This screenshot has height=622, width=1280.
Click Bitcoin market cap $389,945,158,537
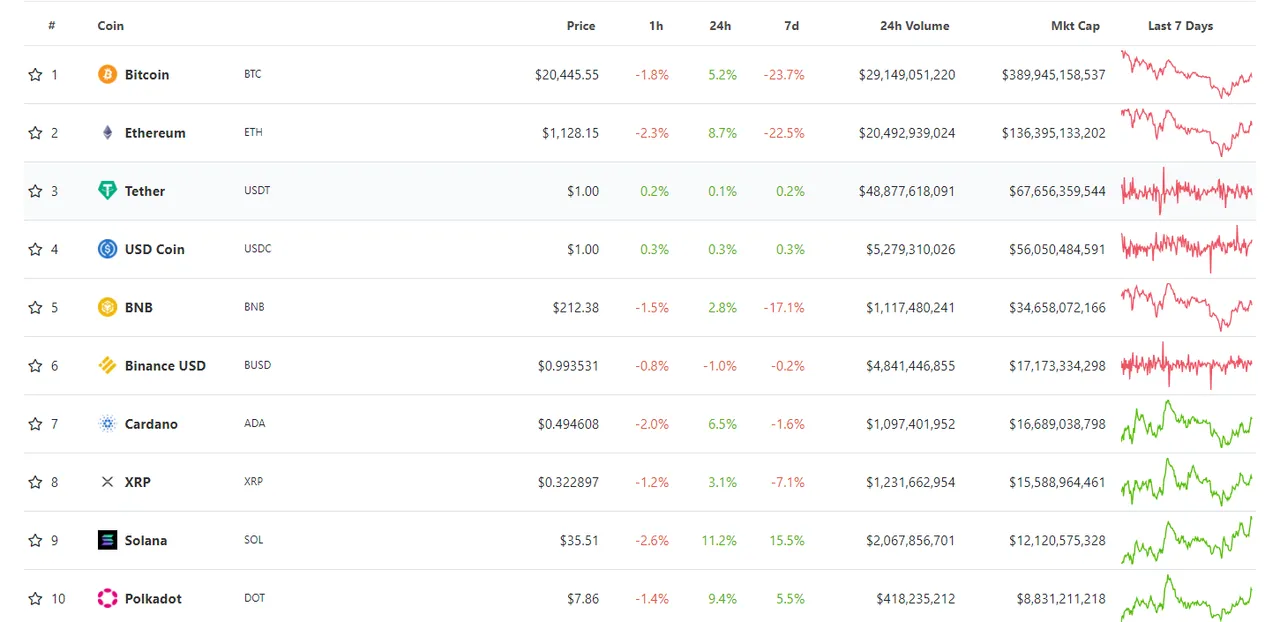(x=1054, y=74)
